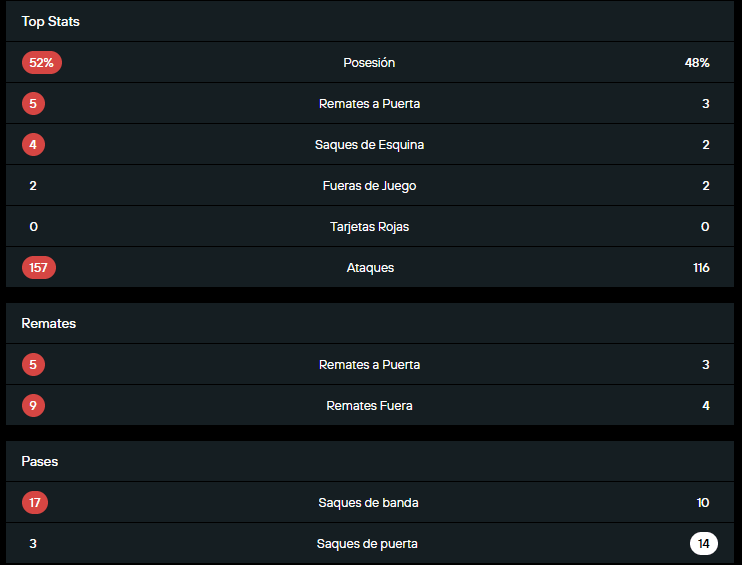Click the 116 attacks value
This screenshot has height=565, width=742.
click(x=701, y=268)
